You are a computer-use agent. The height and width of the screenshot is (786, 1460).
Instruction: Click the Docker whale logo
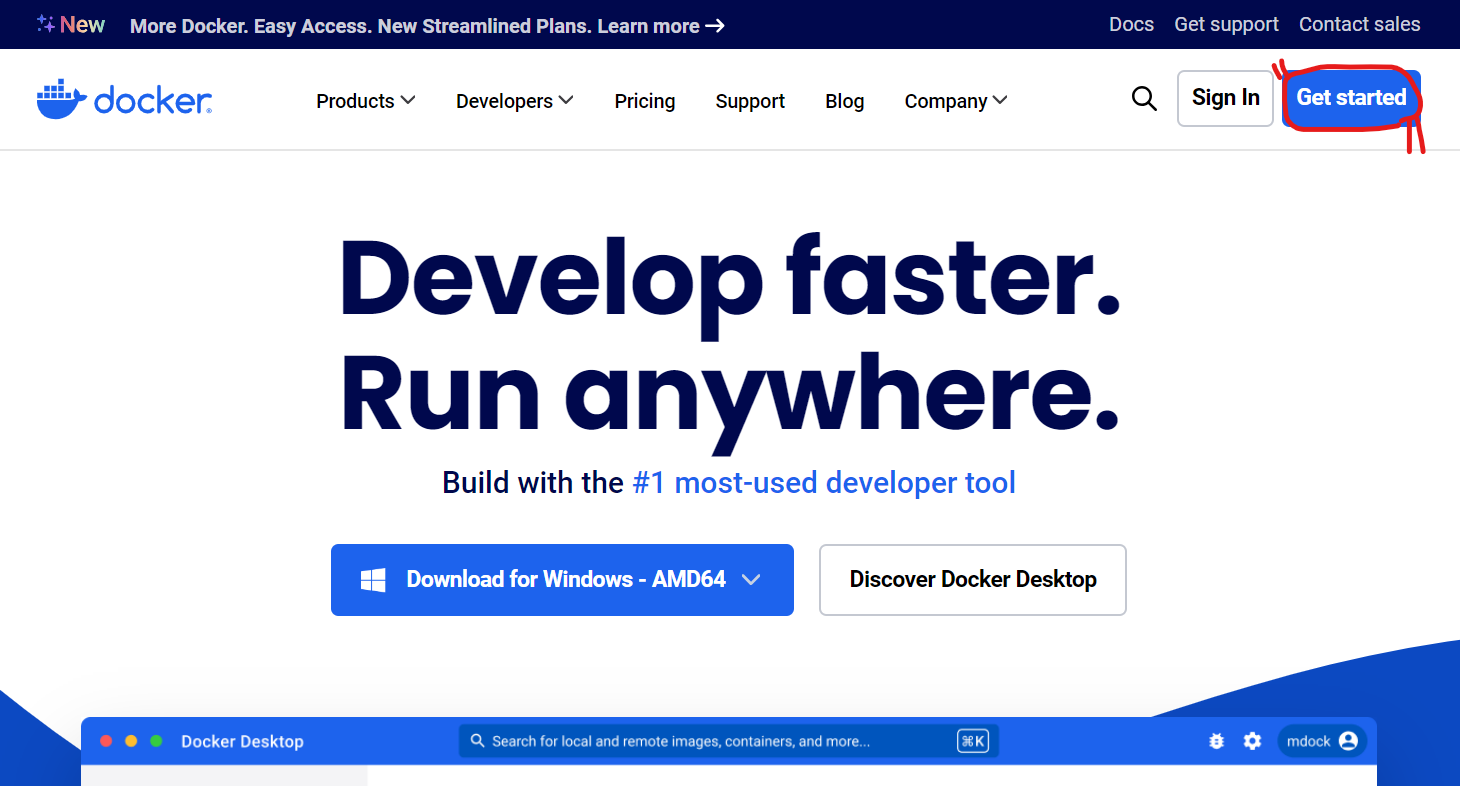[x=124, y=99]
